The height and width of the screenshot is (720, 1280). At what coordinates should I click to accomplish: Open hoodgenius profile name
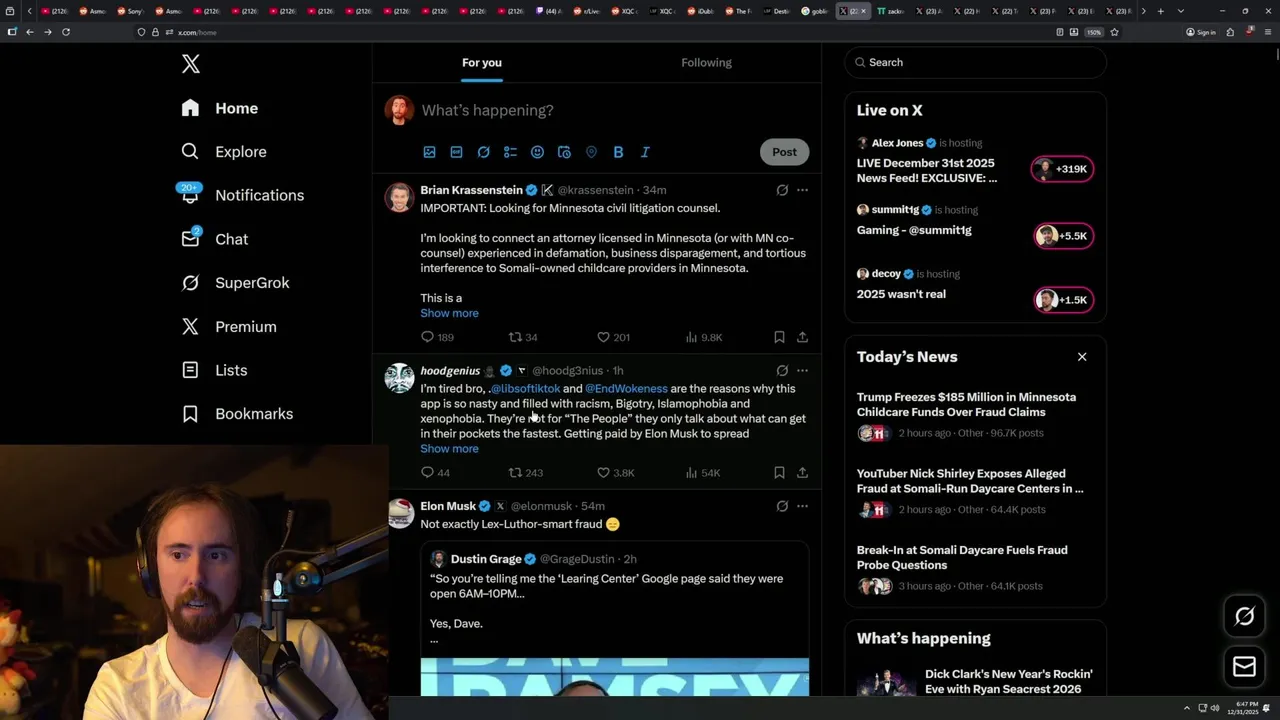point(450,371)
